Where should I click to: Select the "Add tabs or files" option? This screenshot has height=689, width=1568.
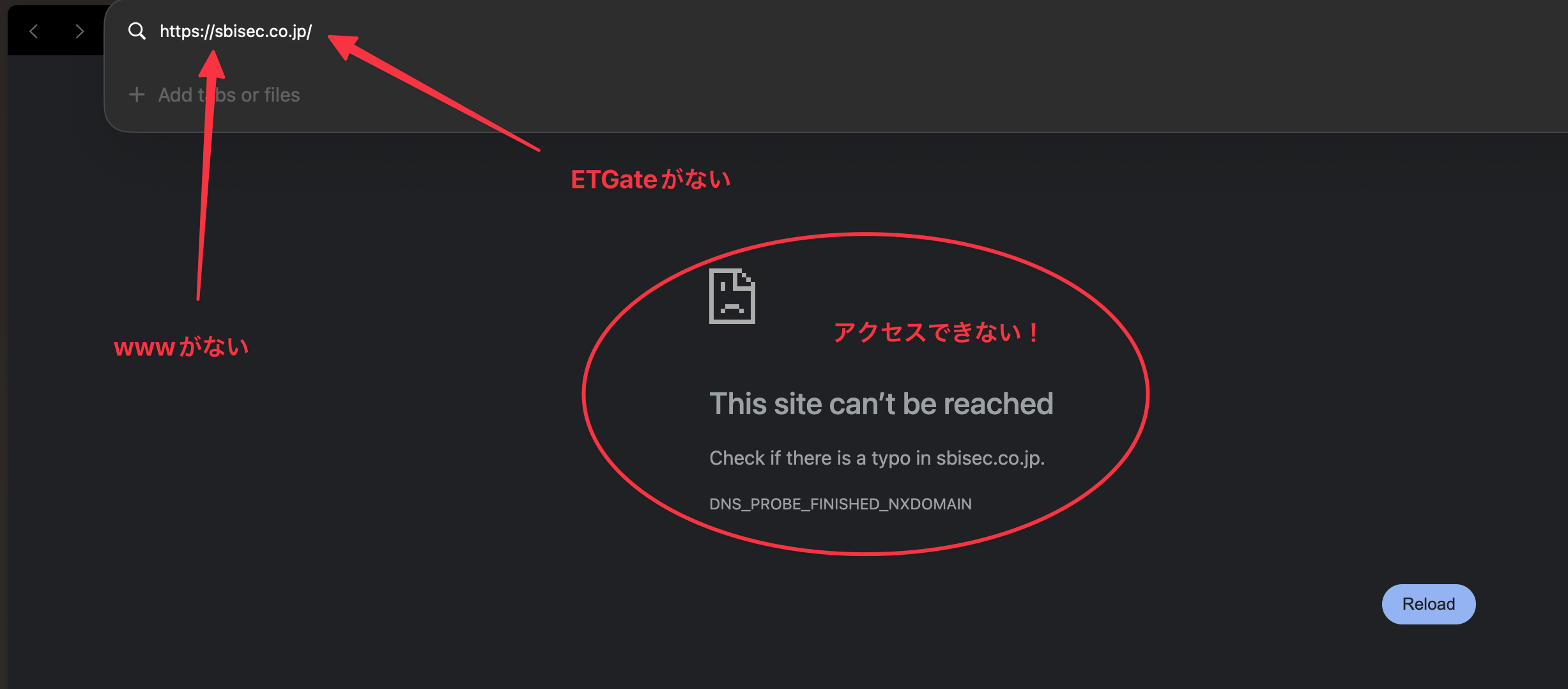coord(229,95)
